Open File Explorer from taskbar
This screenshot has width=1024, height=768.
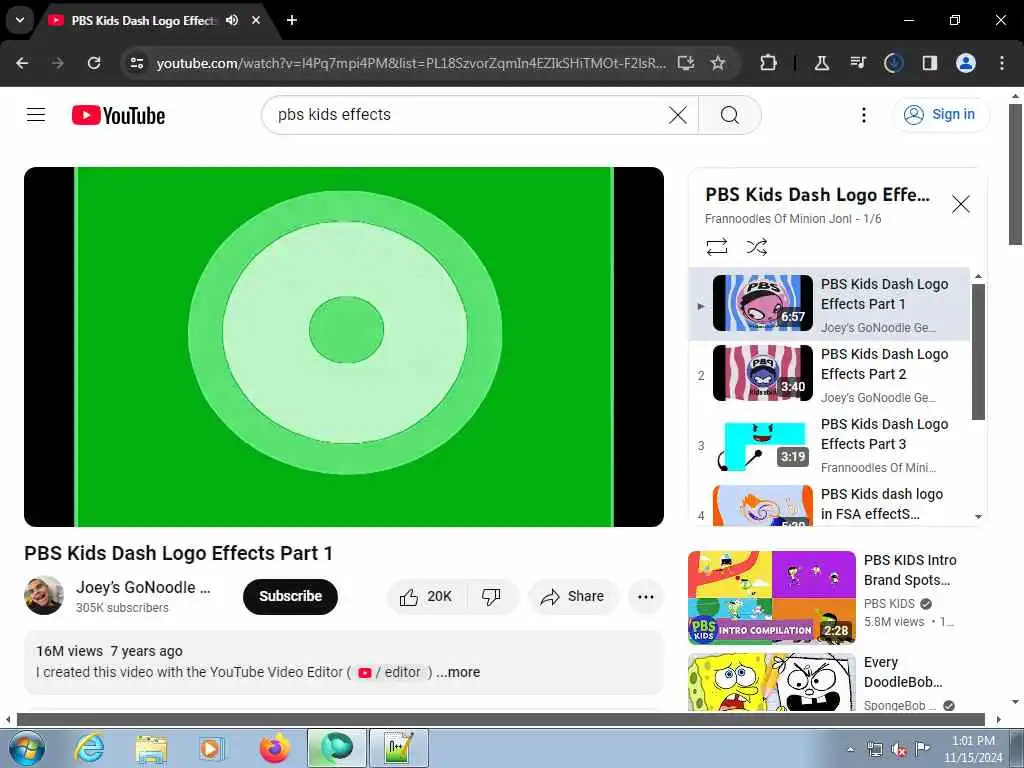(152, 748)
